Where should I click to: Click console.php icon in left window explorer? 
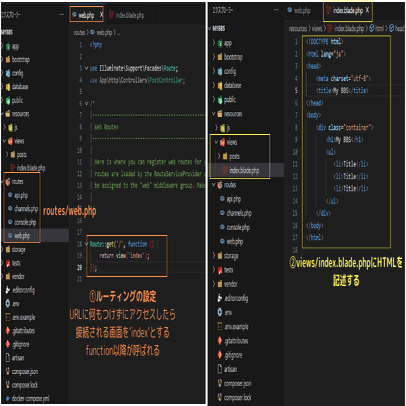[x=10, y=222]
